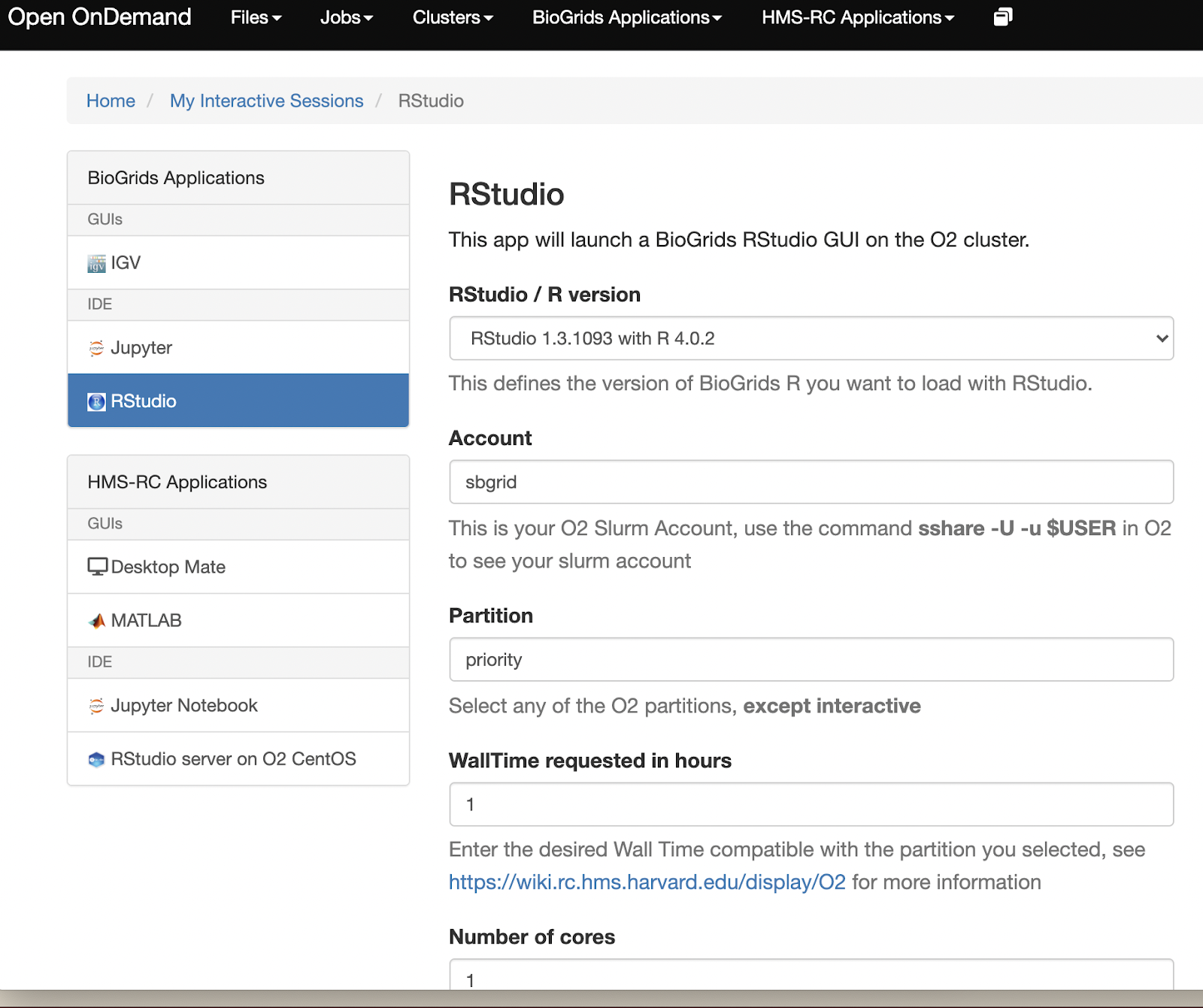Click the Partition input field
1203x1008 pixels.
pos(811,659)
